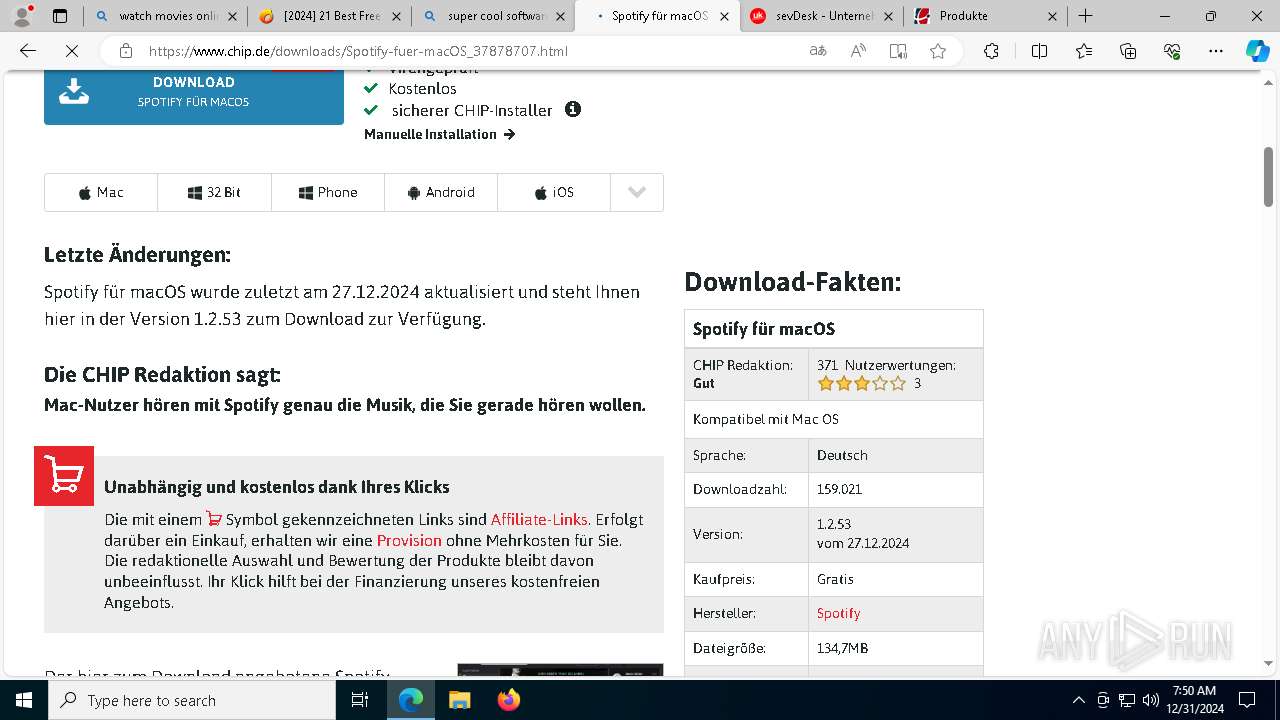The height and width of the screenshot is (720, 1280).
Task: Open the Manuelle Installation link
Action: pos(439,134)
